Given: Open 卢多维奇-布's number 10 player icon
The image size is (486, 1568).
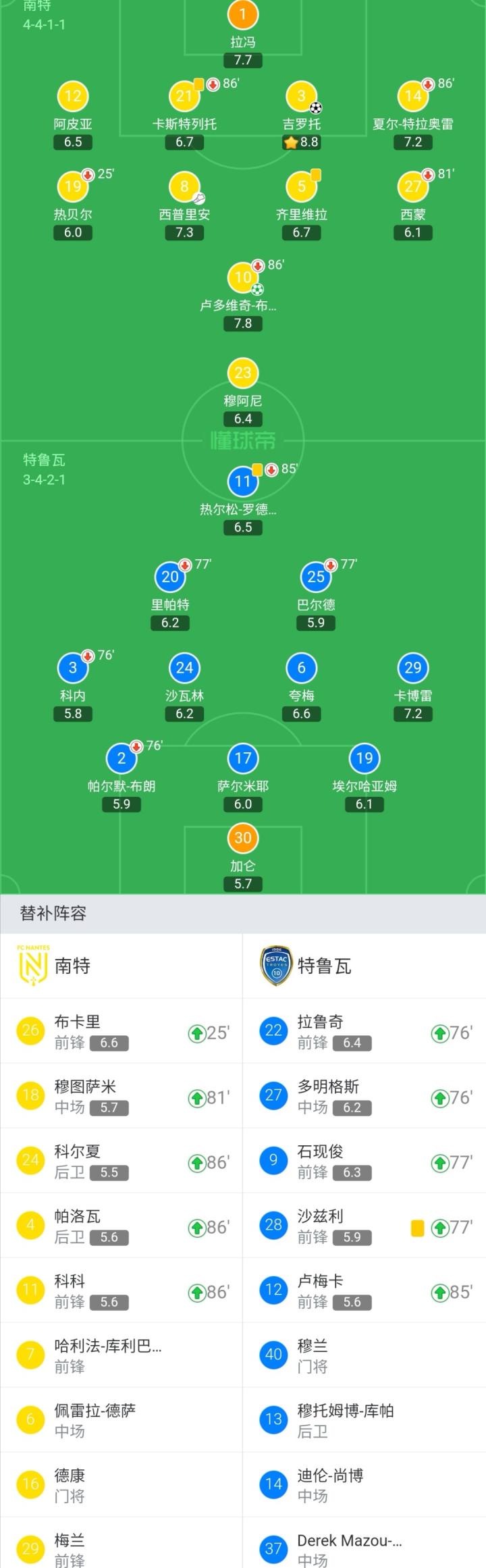Looking at the screenshot, I should (243, 277).
